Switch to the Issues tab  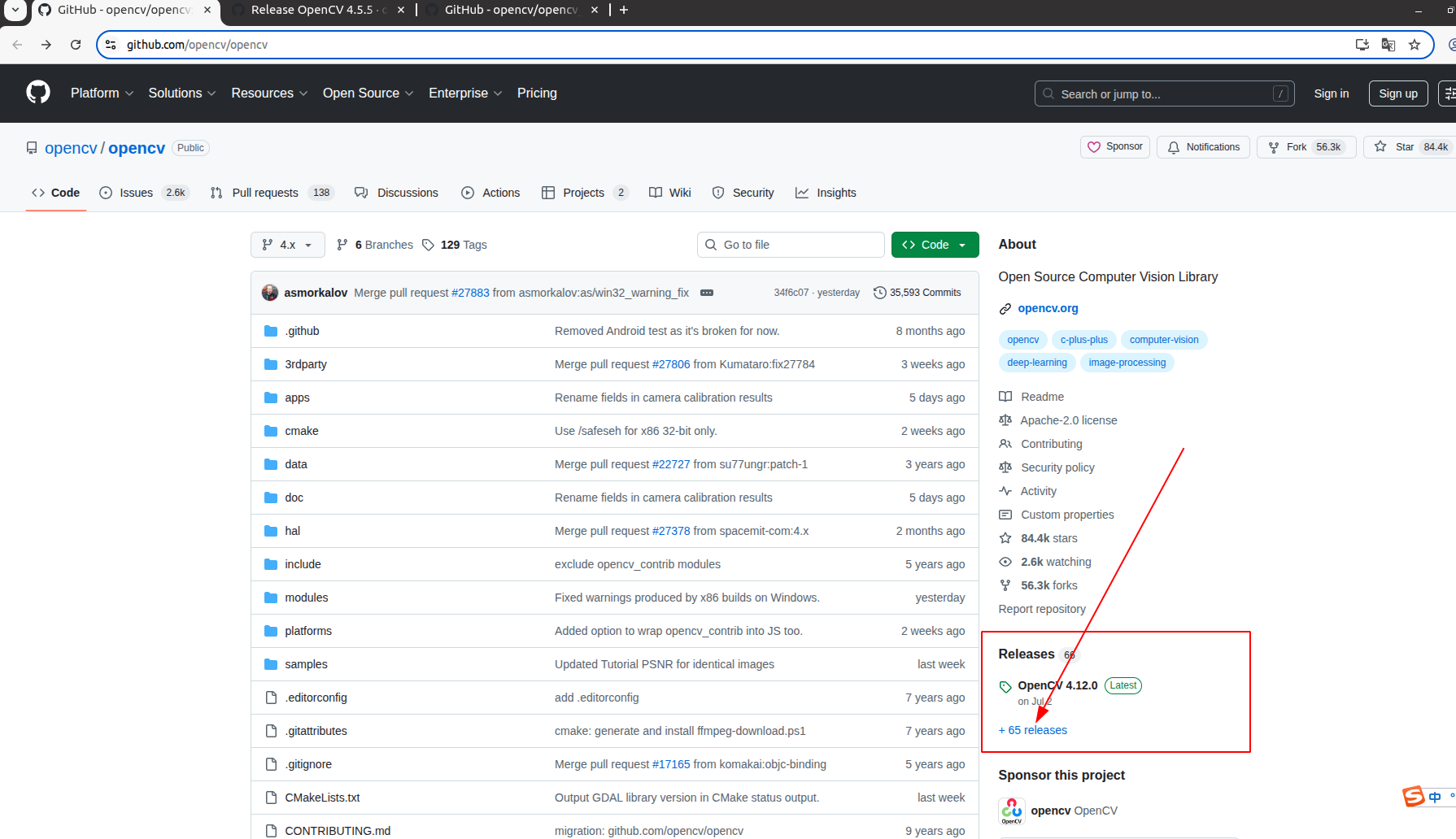point(144,193)
